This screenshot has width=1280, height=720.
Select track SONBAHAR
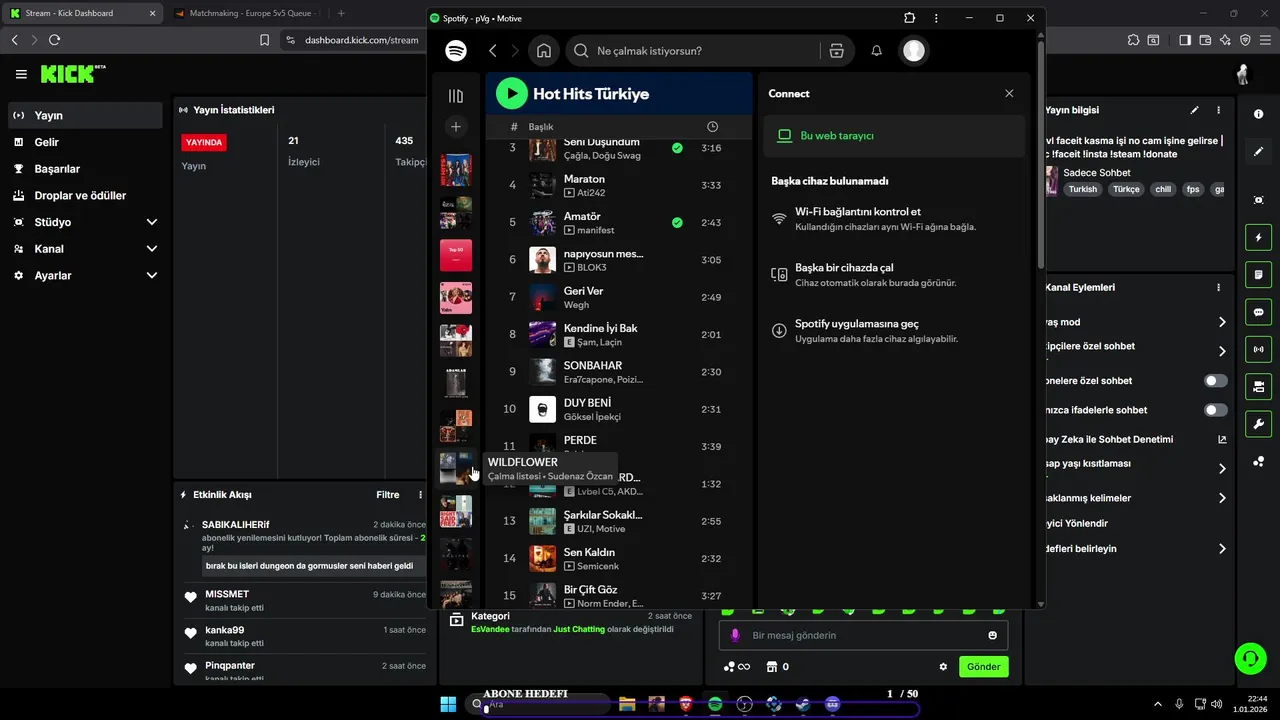618,372
